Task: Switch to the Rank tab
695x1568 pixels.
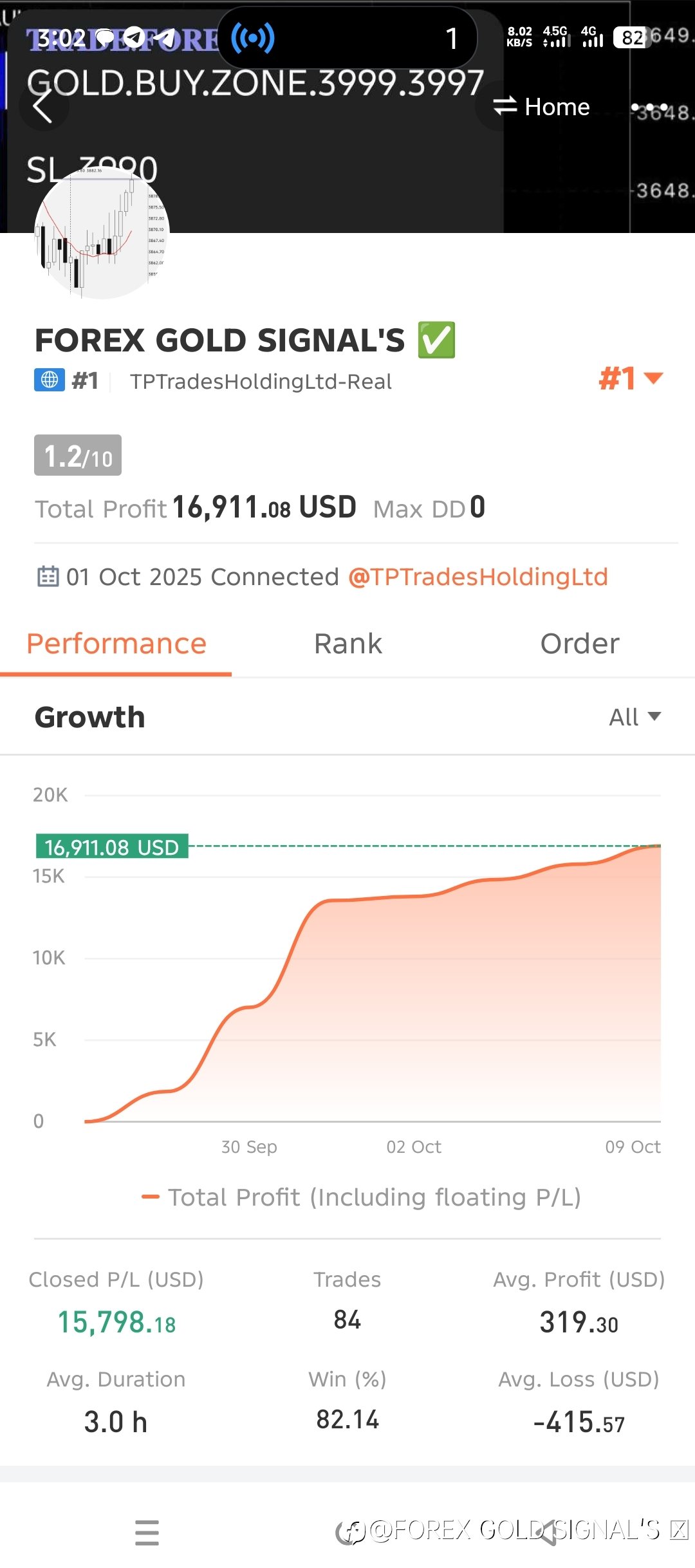Action: [x=347, y=644]
